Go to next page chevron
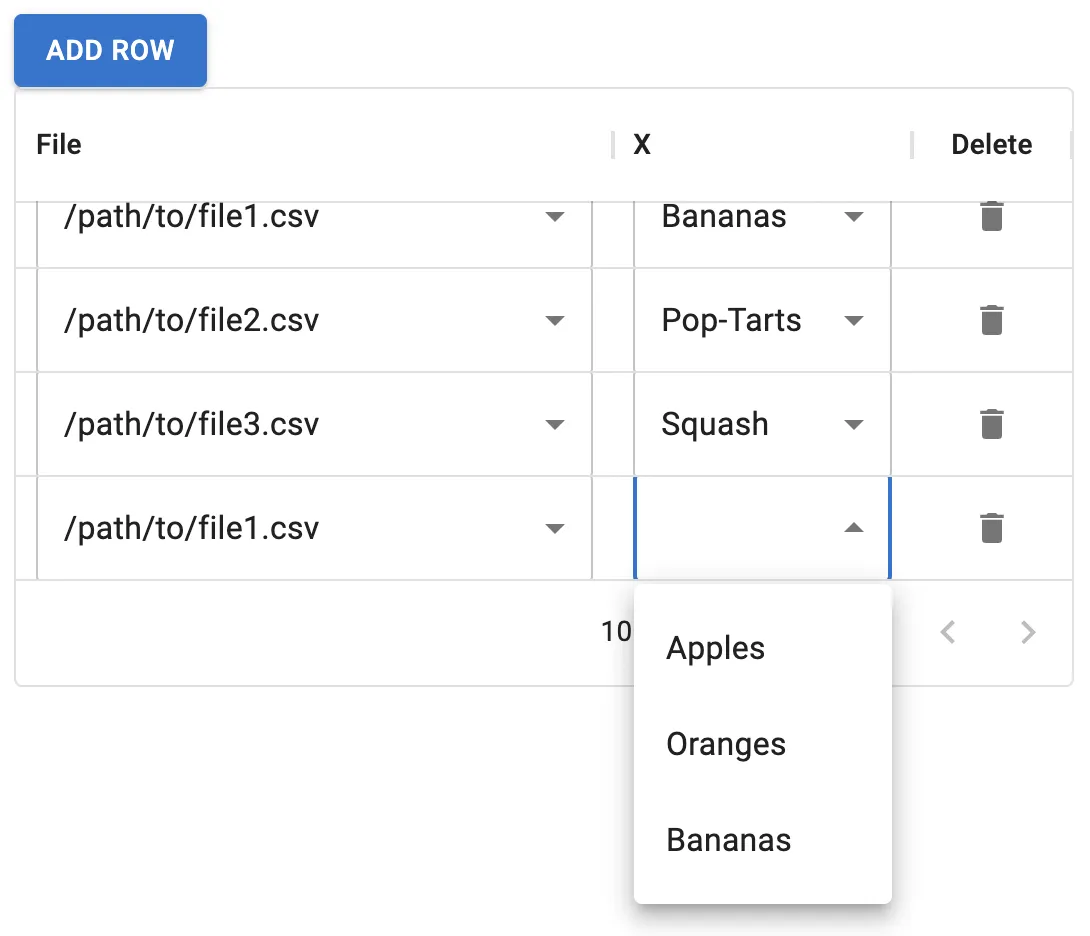The height and width of the screenshot is (936, 1090). (1027, 632)
